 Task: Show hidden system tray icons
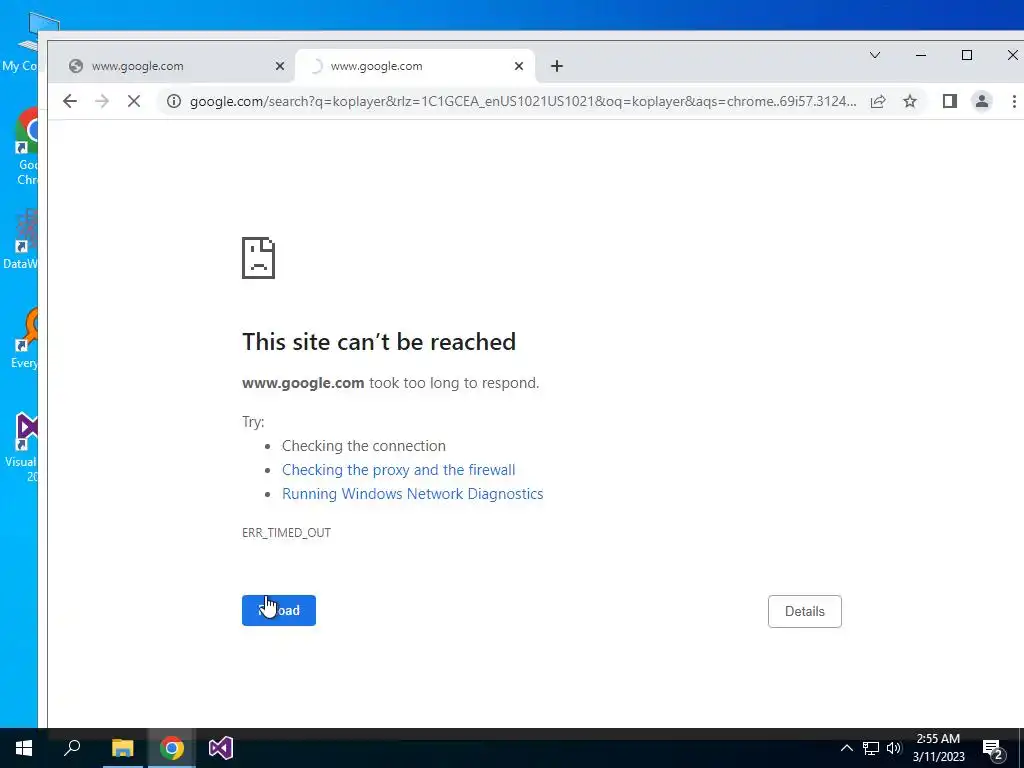point(846,748)
